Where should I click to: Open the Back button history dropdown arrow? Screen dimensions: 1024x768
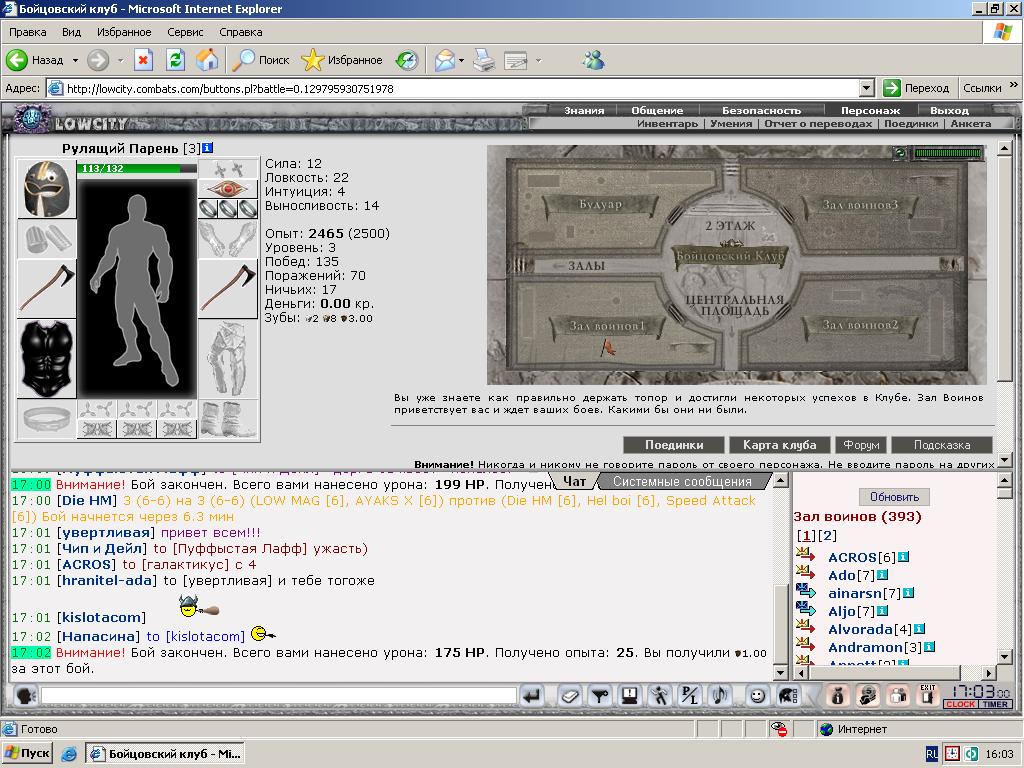click(x=75, y=60)
